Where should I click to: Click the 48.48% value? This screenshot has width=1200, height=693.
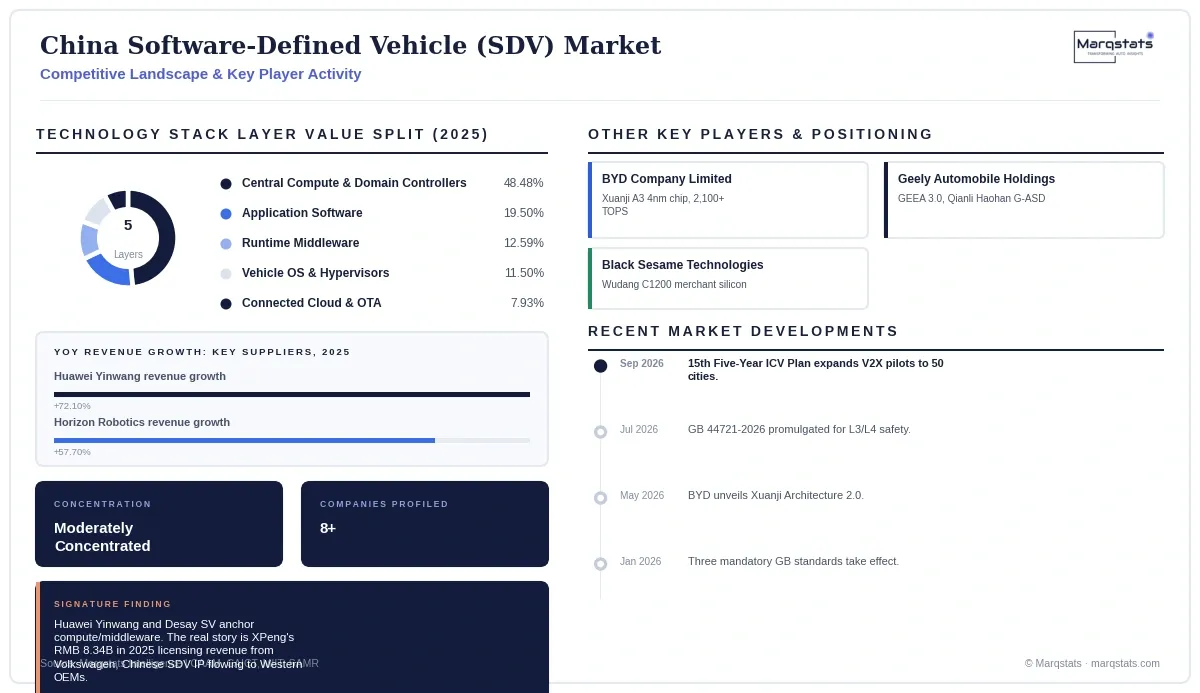click(524, 183)
